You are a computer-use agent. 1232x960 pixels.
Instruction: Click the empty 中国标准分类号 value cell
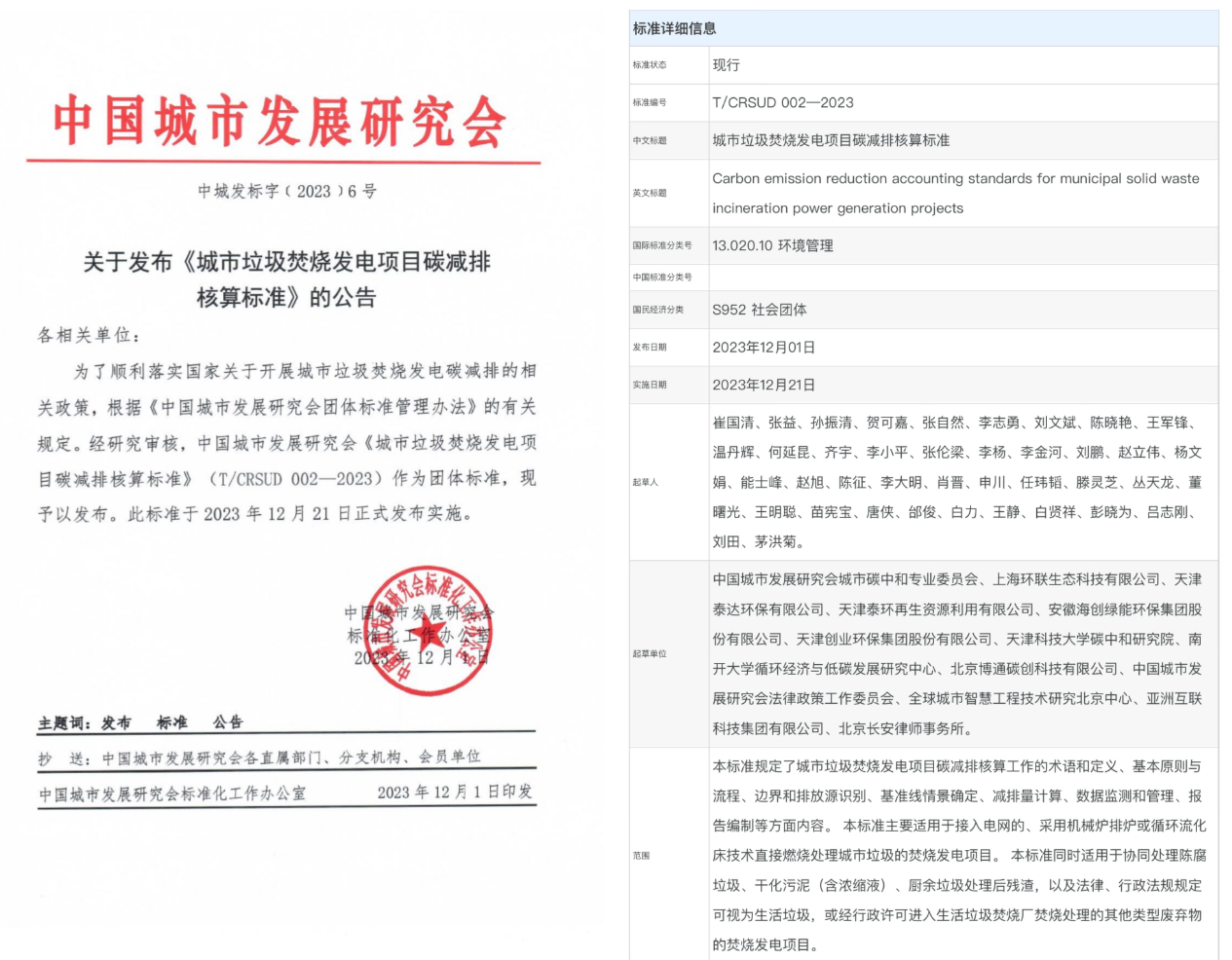click(x=962, y=277)
